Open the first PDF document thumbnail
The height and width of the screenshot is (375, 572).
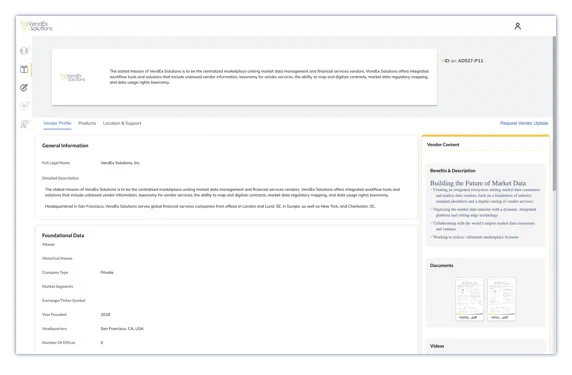pyautogui.click(x=469, y=299)
